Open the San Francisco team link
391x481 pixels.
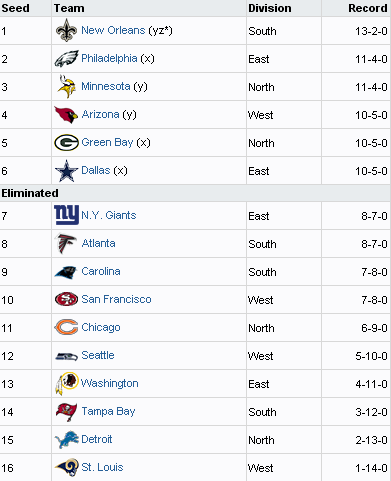click(116, 299)
